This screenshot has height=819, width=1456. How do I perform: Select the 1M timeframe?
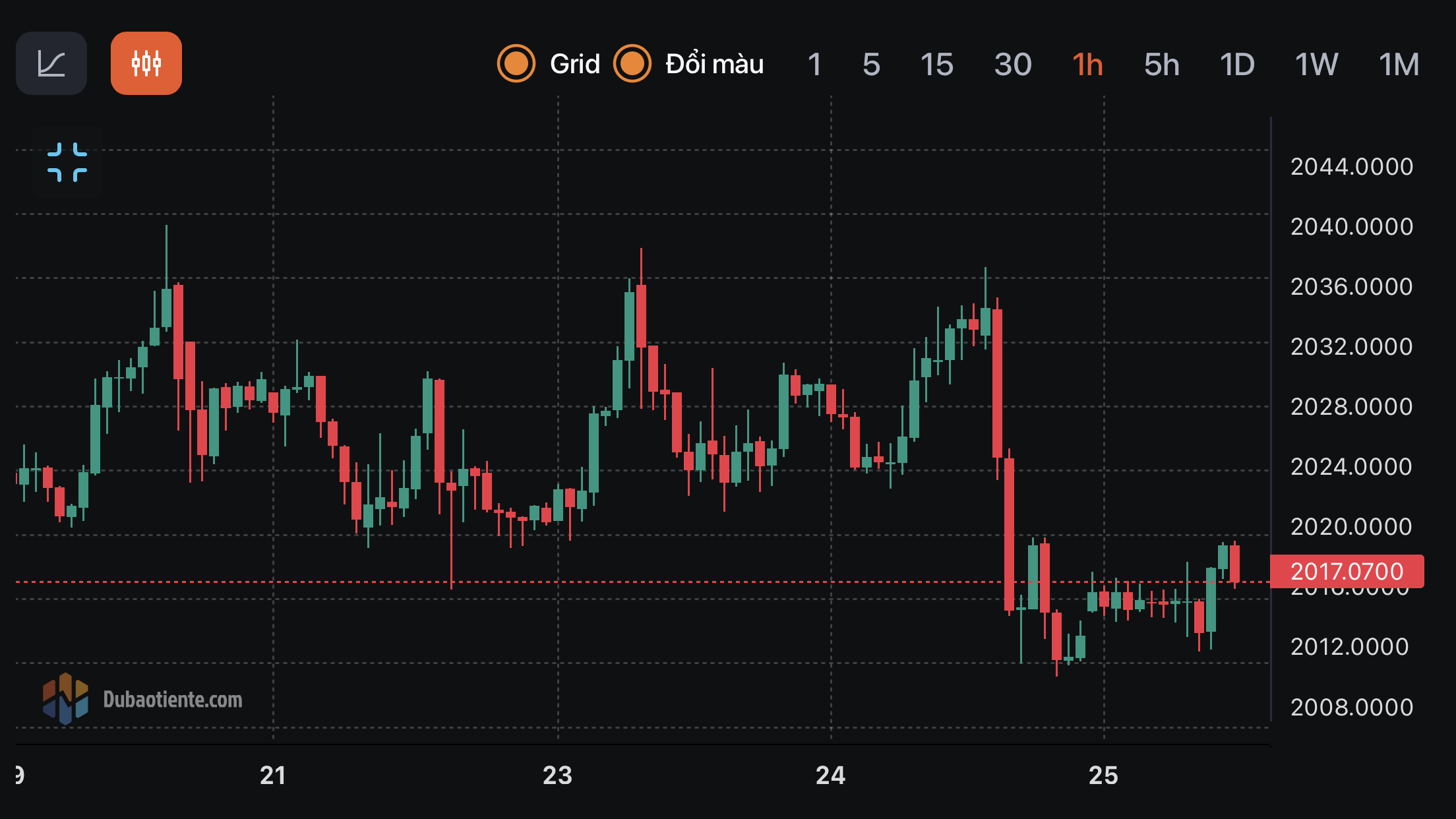point(1399,65)
